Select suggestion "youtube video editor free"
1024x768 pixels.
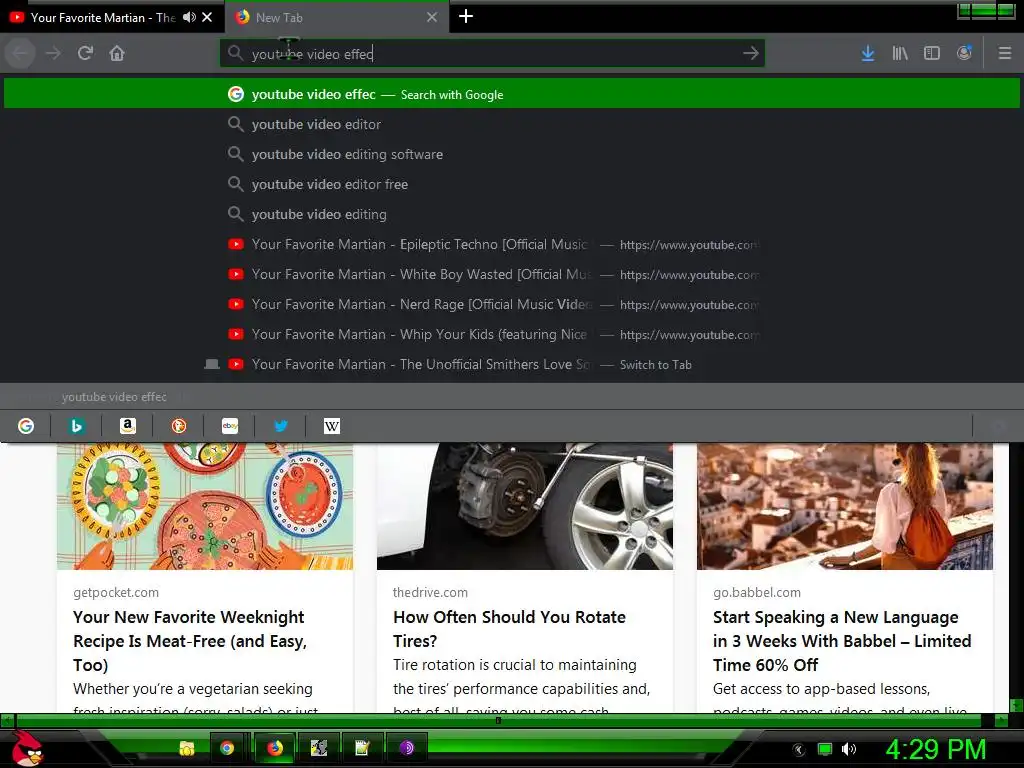tap(512, 184)
